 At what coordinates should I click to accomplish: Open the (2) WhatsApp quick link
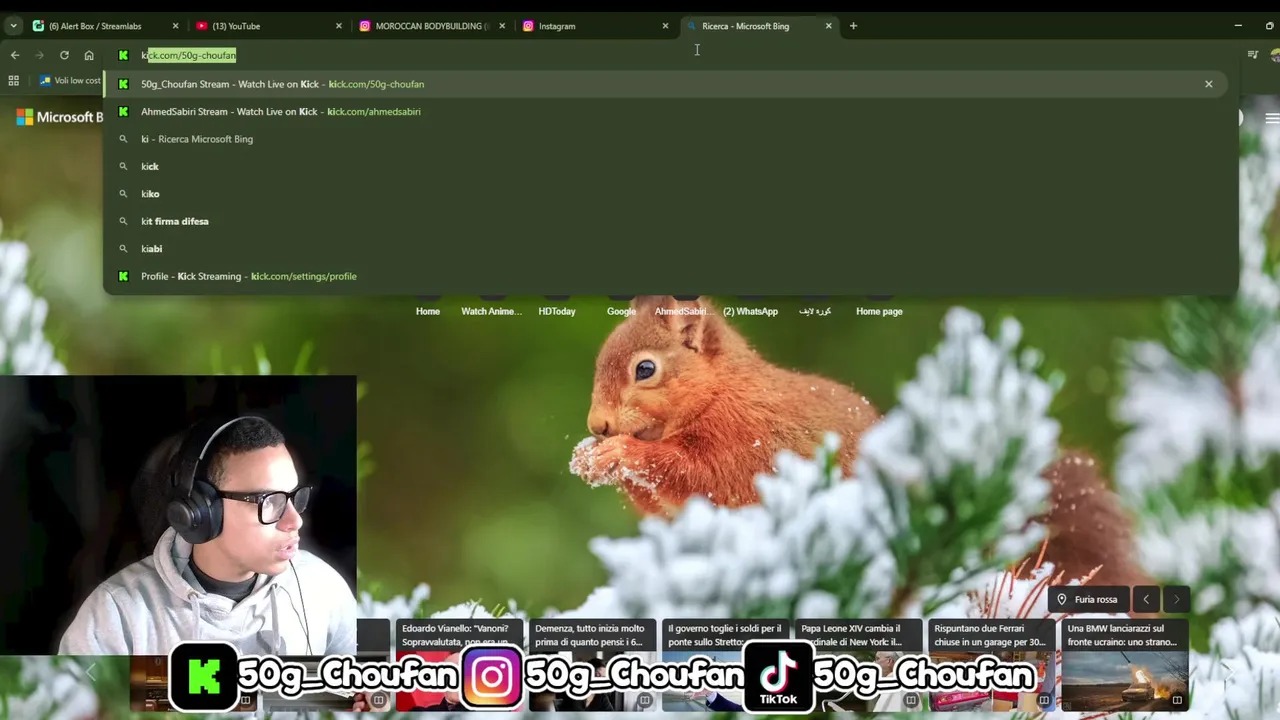coord(750,311)
